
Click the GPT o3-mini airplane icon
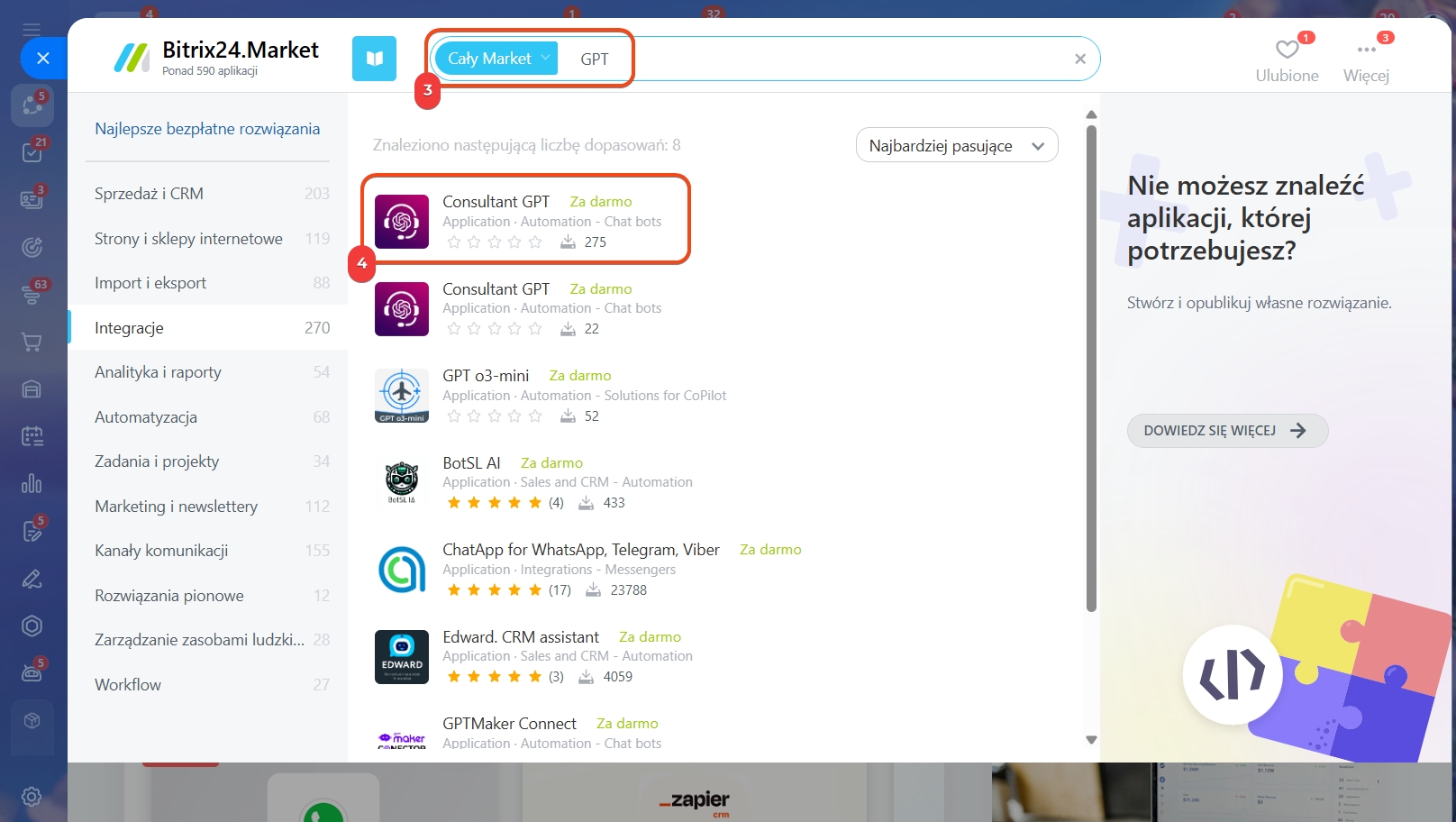402,396
